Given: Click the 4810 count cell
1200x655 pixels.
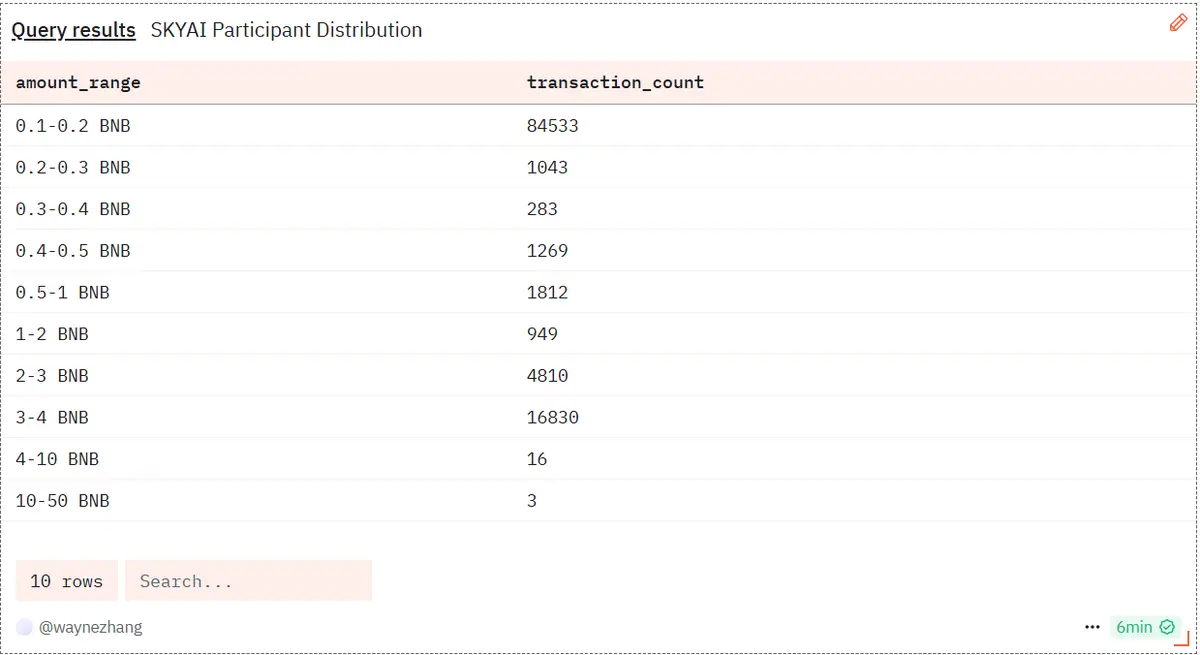Looking at the screenshot, I should pos(547,376).
